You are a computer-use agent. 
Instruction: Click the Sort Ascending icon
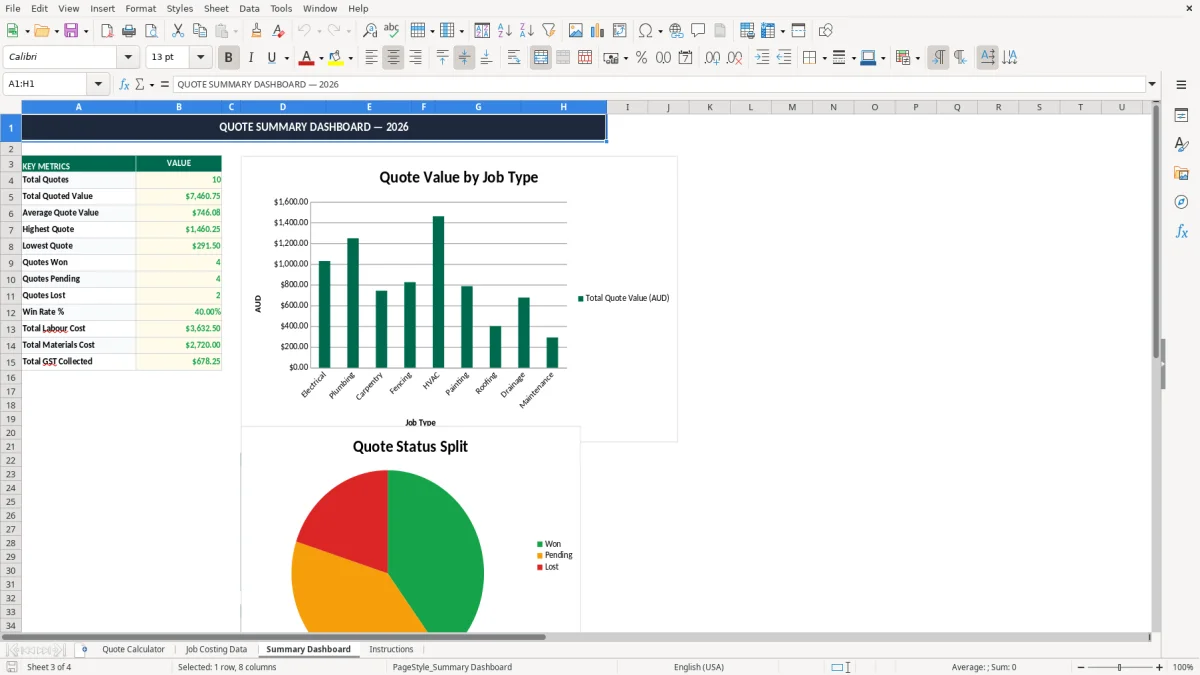point(505,31)
